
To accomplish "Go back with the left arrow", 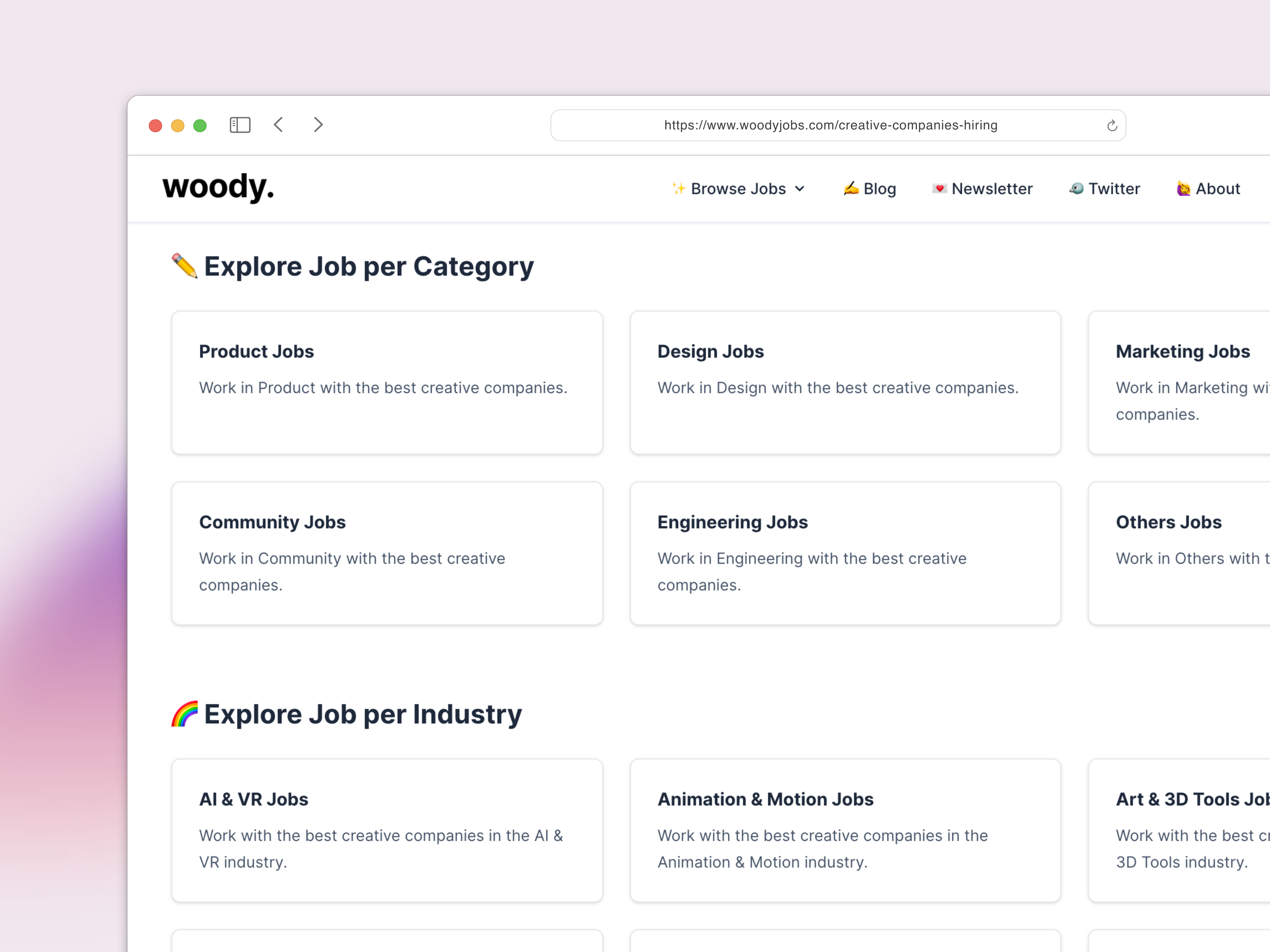I will [278, 125].
